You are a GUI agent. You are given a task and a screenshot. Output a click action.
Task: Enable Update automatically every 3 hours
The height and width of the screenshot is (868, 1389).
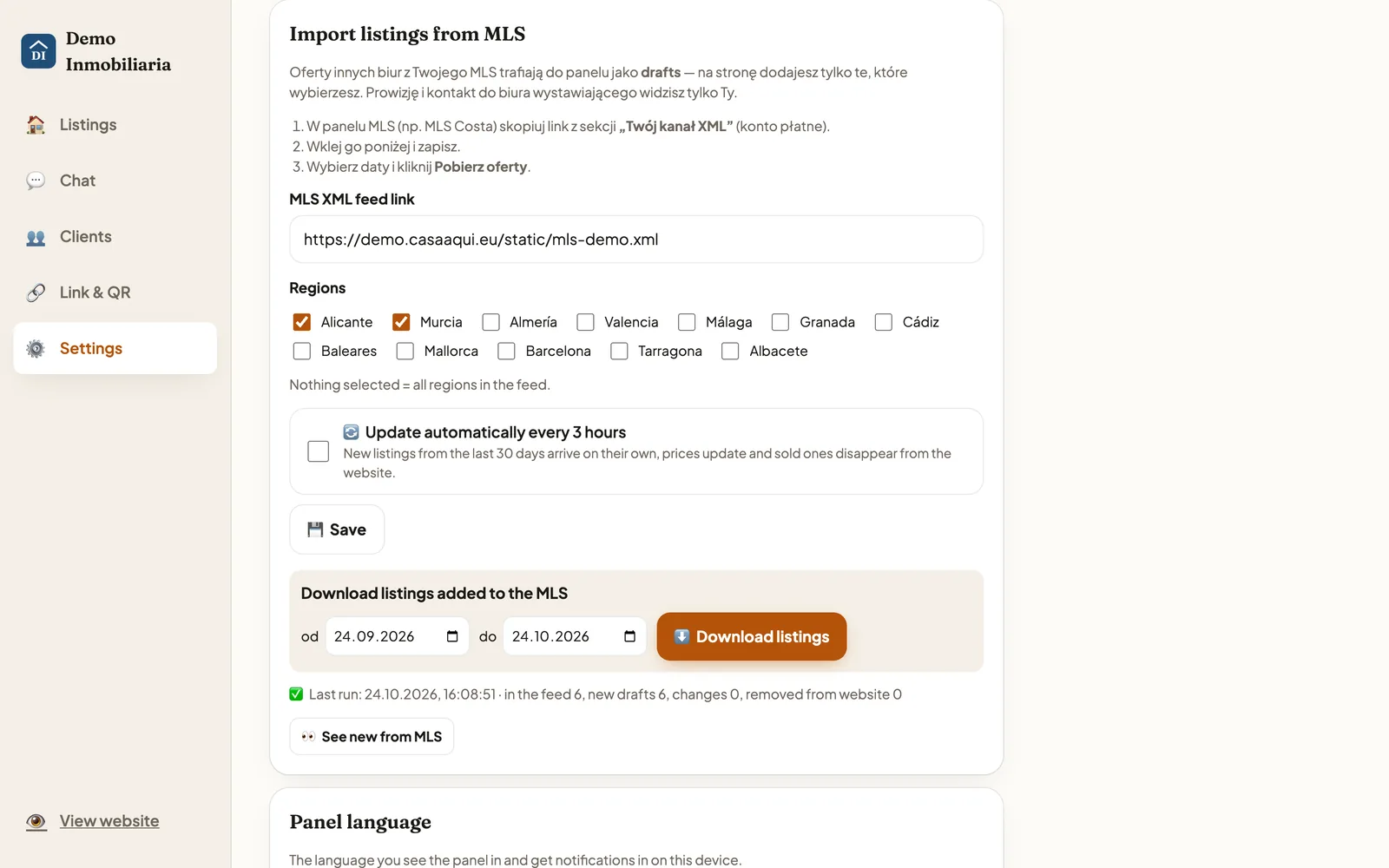tap(319, 451)
